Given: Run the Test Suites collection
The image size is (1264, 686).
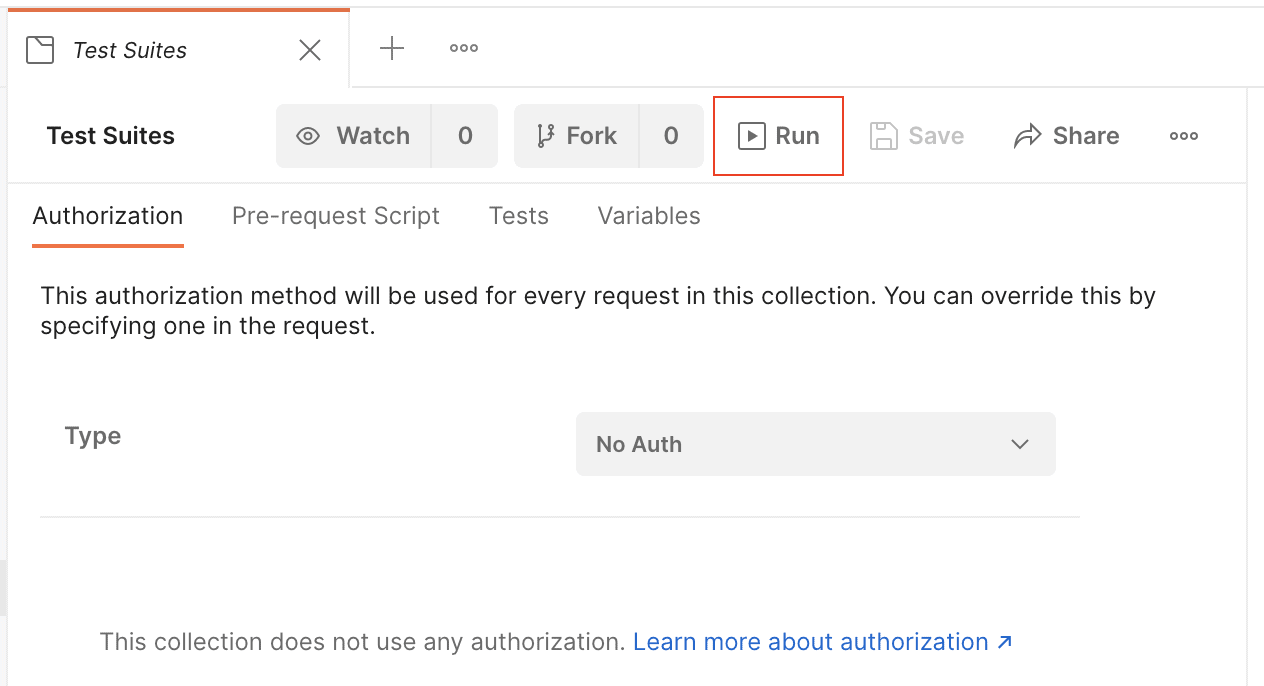Looking at the screenshot, I should tap(778, 136).
